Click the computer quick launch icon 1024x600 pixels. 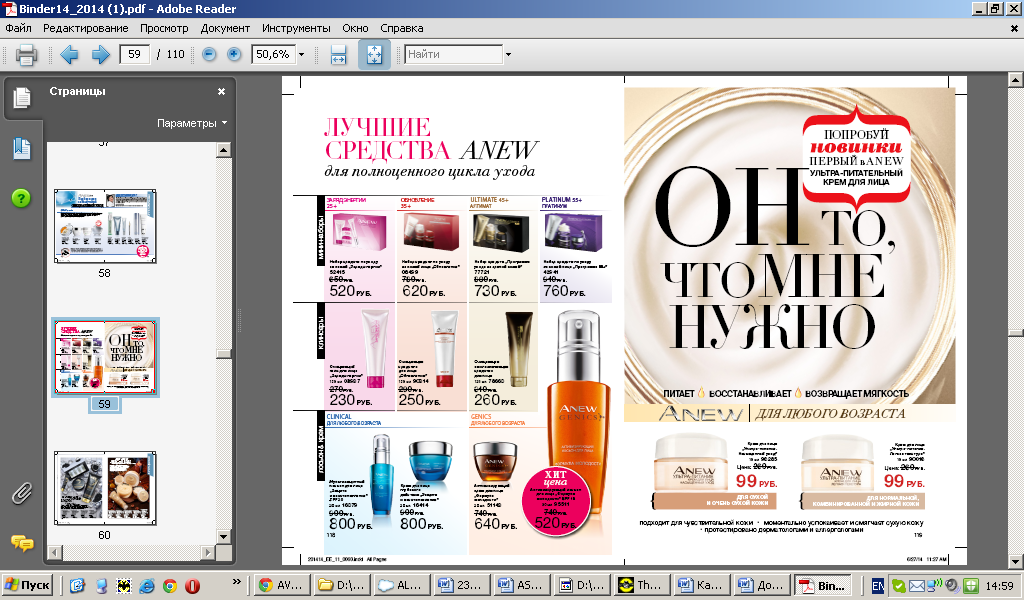tap(101, 586)
